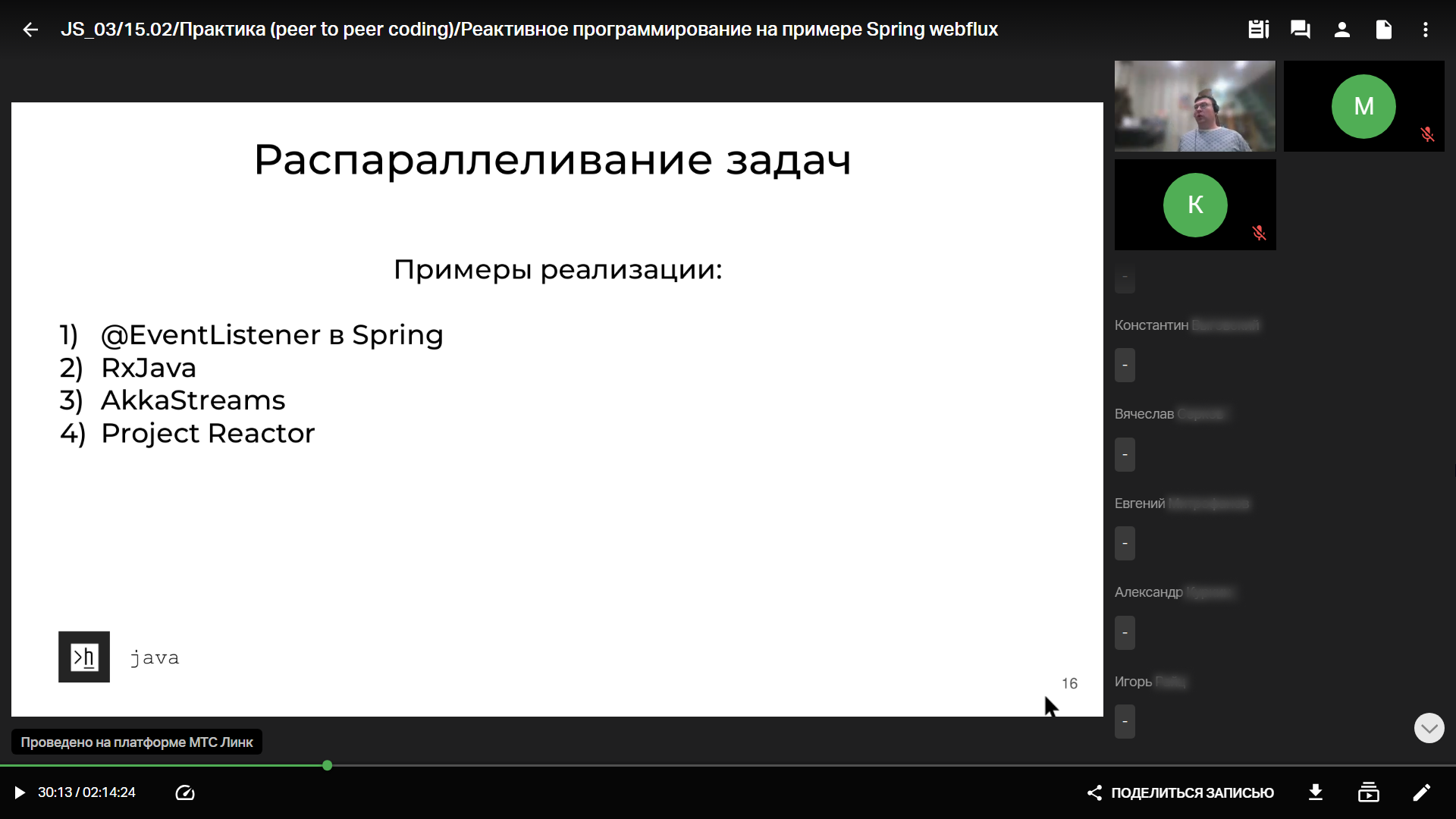Screen dimensions: 1456x819
Task: Click the edit/annotate pencil icon
Action: click(1421, 792)
